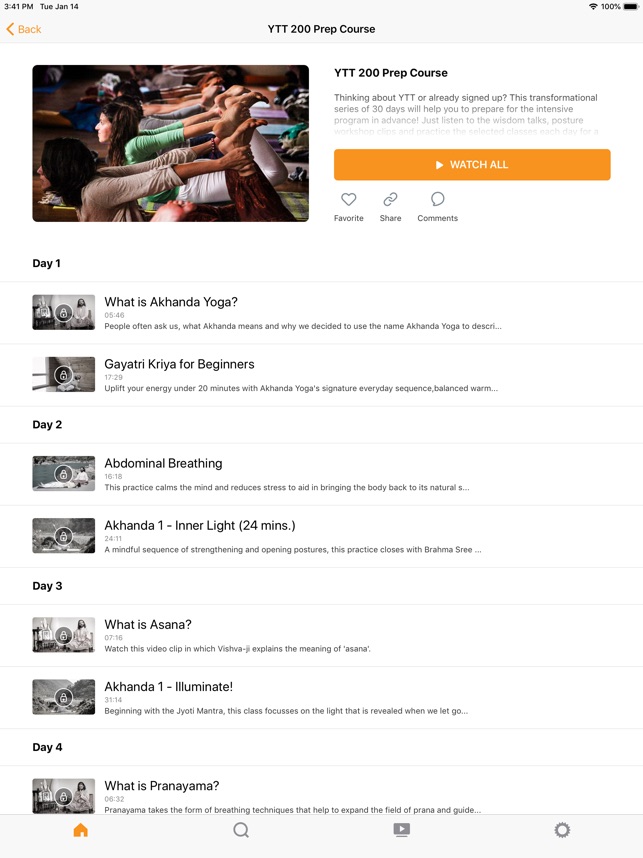The image size is (643, 858).
Task: Tap the Abdominal Breathing locked thumbnail
Action: (x=63, y=474)
